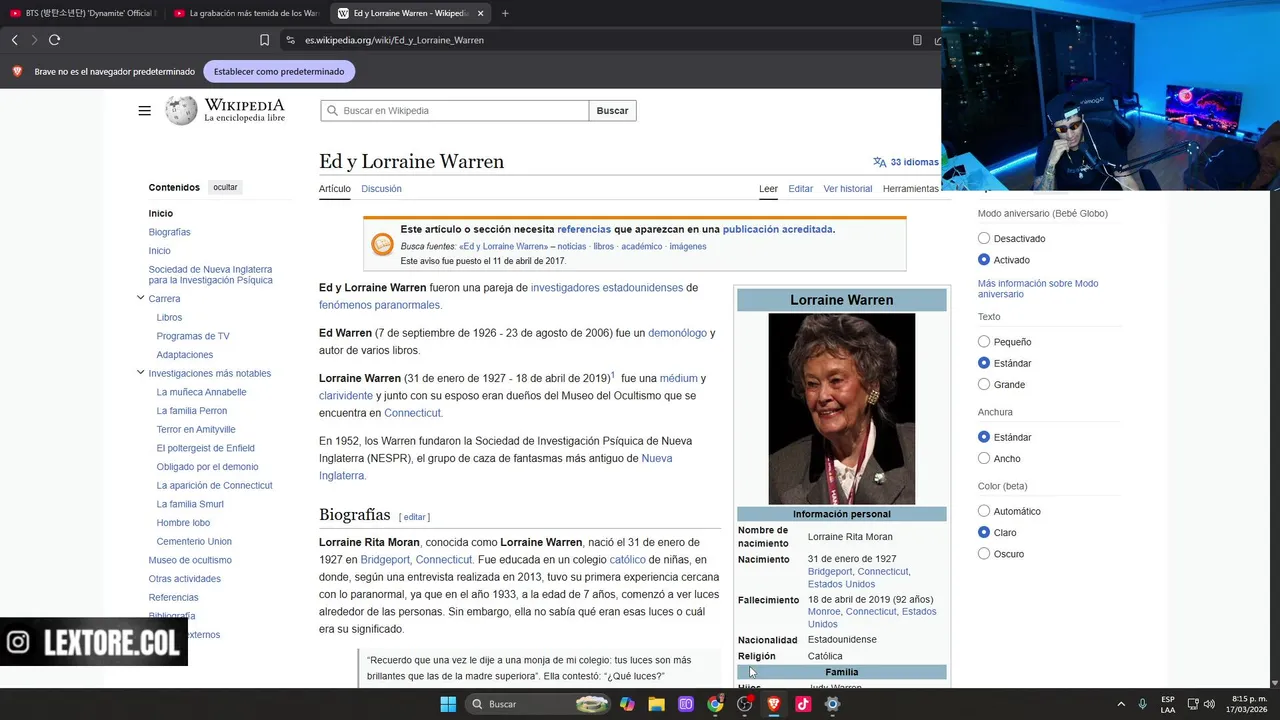Image resolution: width=1280 pixels, height=720 pixels.
Task: Set text size to Estándar
Action: coord(984,363)
